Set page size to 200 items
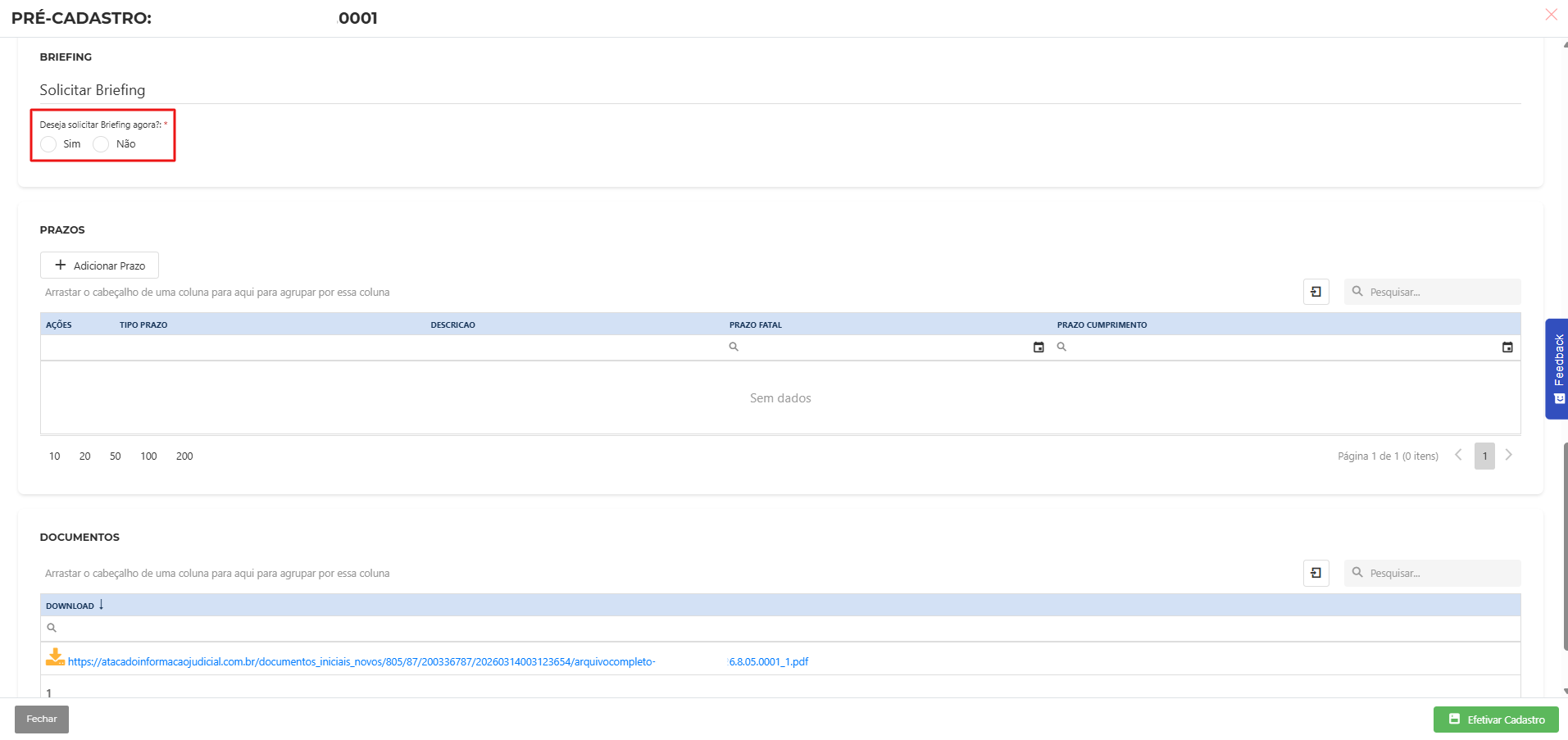The height and width of the screenshot is (740, 1568). pyautogui.click(x=184, y=456)
